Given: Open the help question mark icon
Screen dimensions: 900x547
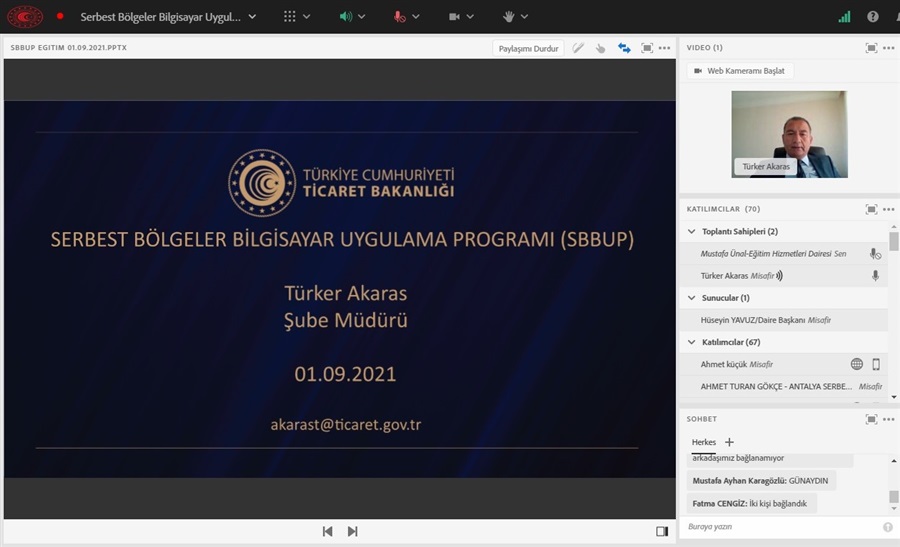Looking at the screenshot, I should [x=873, y=17].
